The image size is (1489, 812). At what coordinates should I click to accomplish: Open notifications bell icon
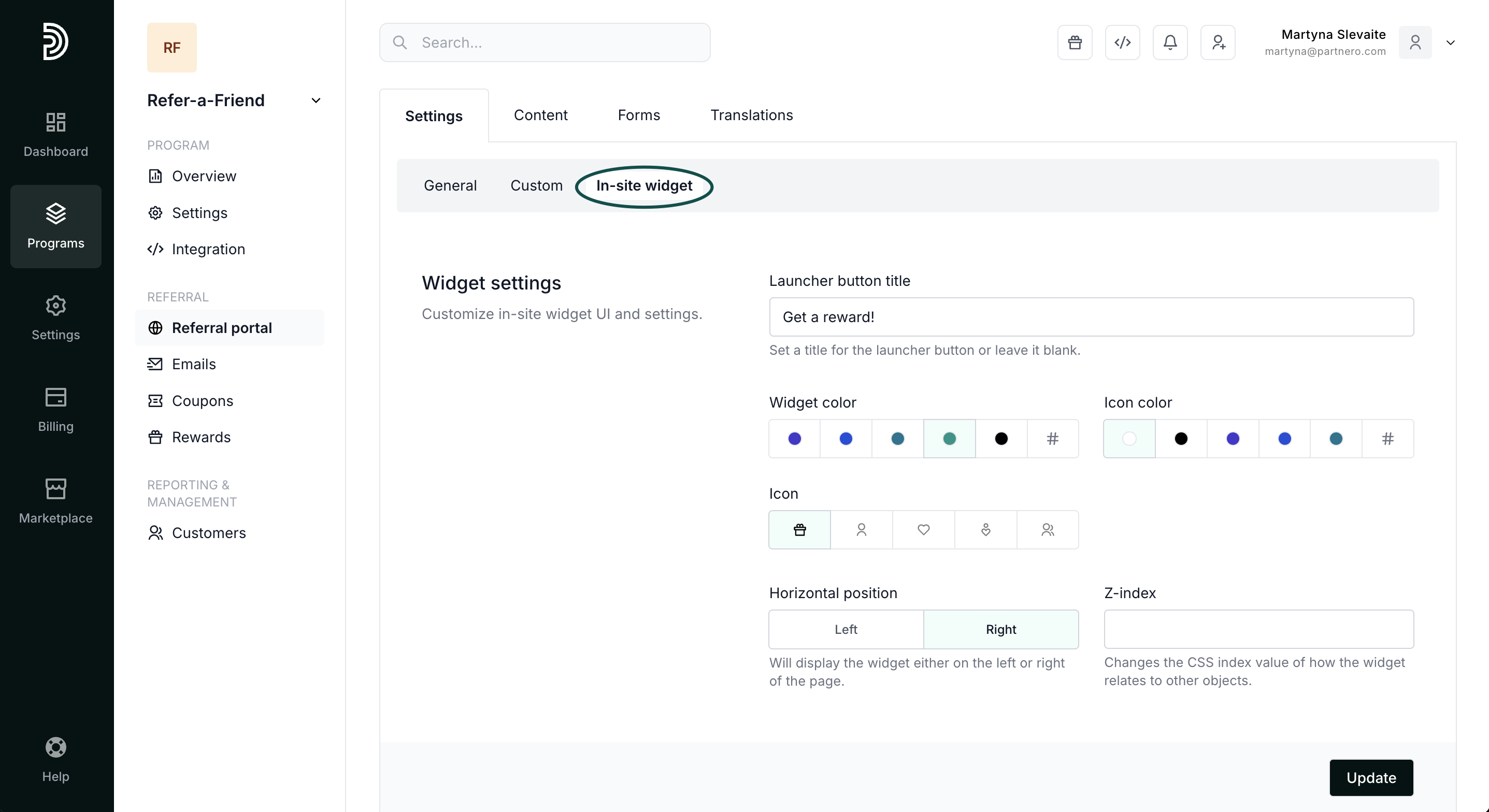[1170, 42]
